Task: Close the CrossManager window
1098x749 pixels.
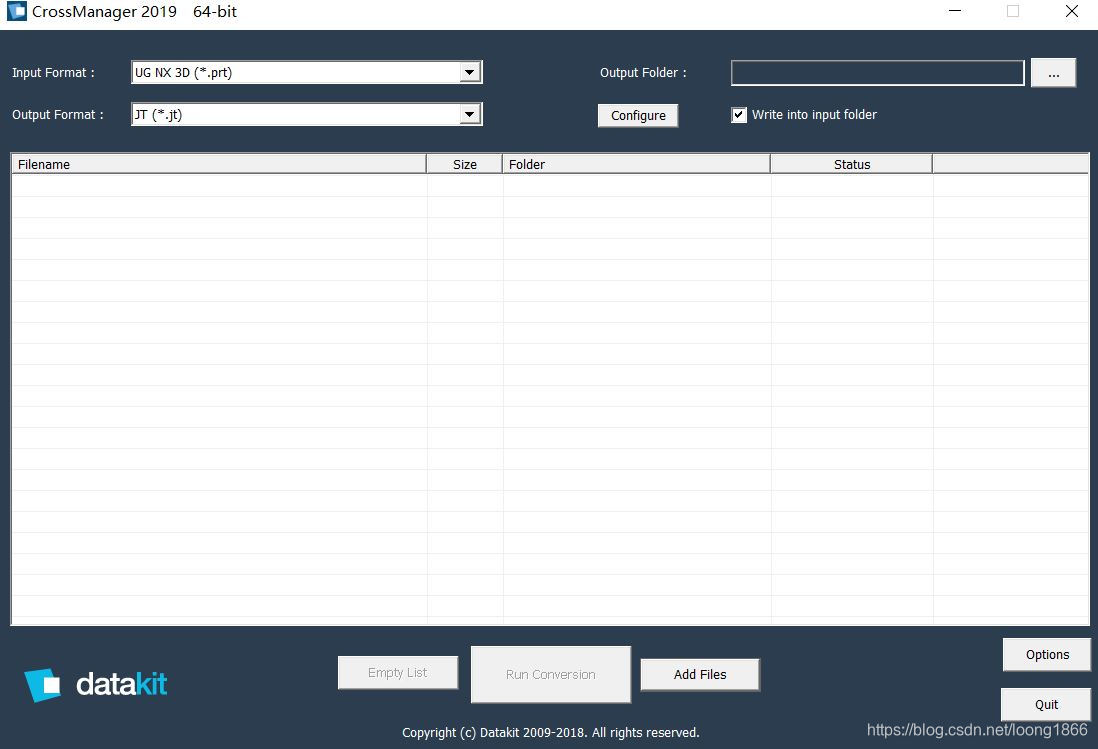Action: coord(1071,11)
